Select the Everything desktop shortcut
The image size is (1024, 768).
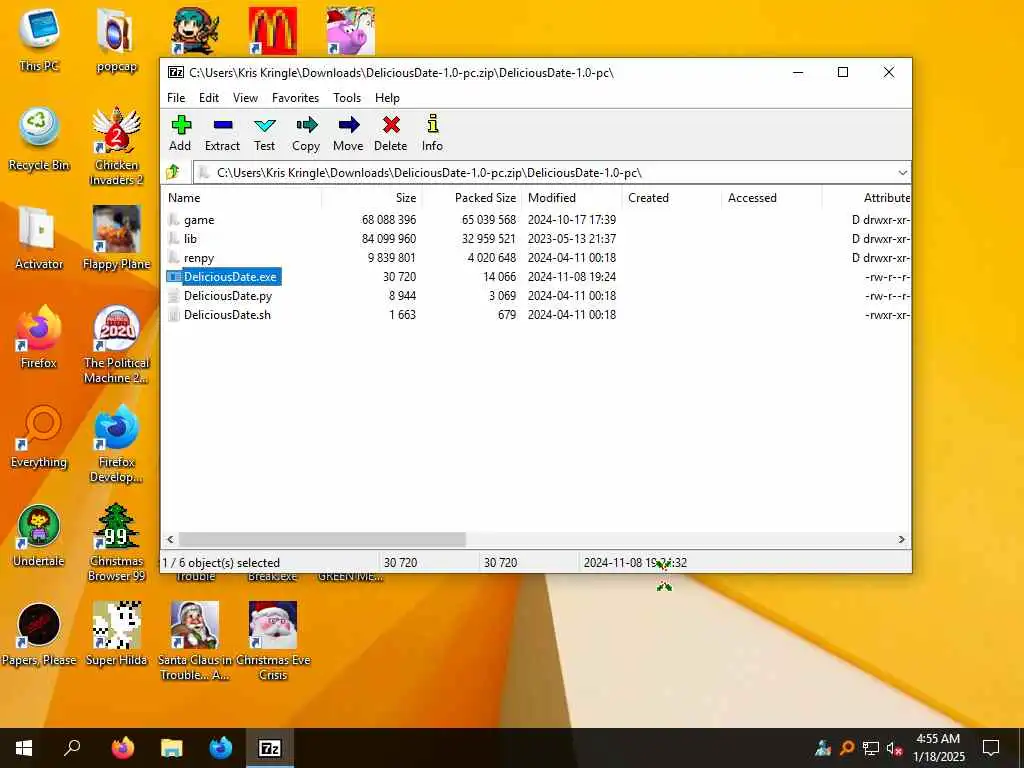point(39,436)
